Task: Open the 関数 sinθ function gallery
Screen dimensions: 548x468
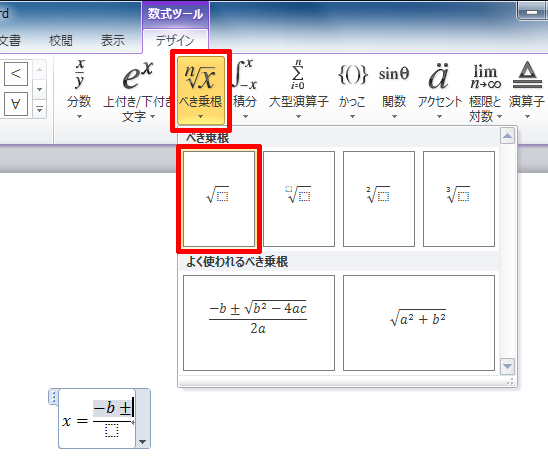Action: (394, 89)
